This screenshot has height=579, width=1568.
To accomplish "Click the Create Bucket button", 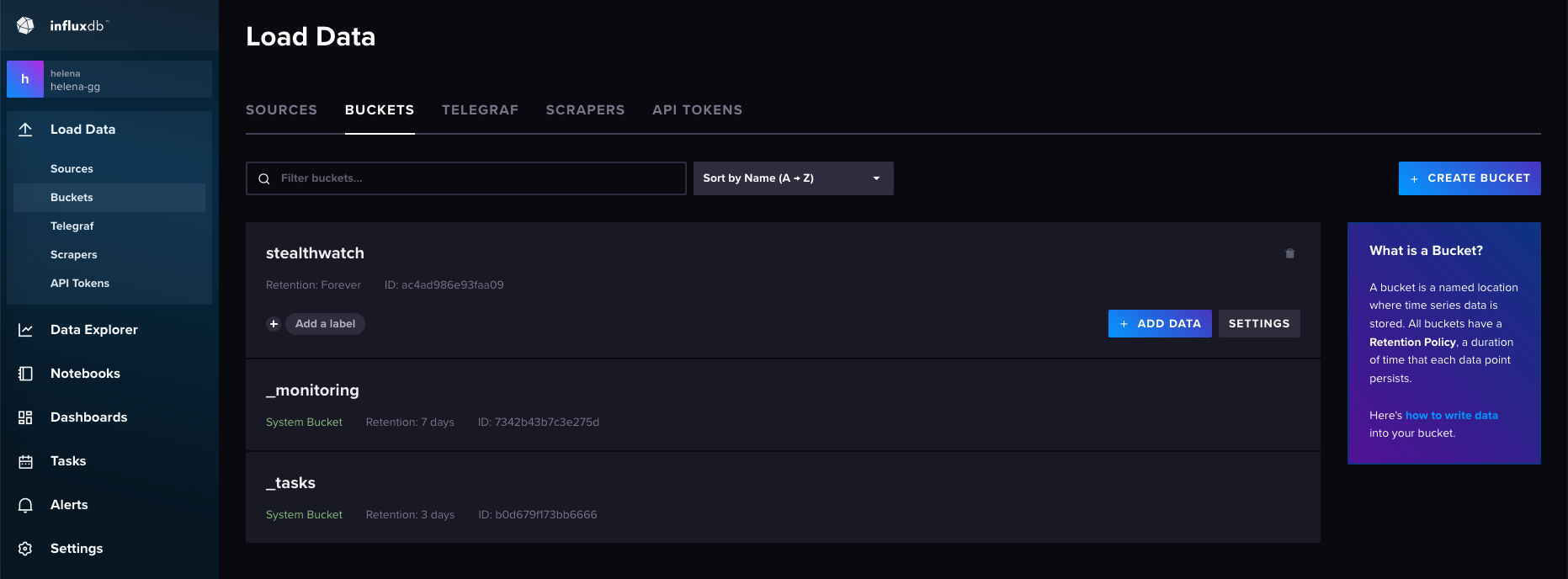I will click(1469, 178).
